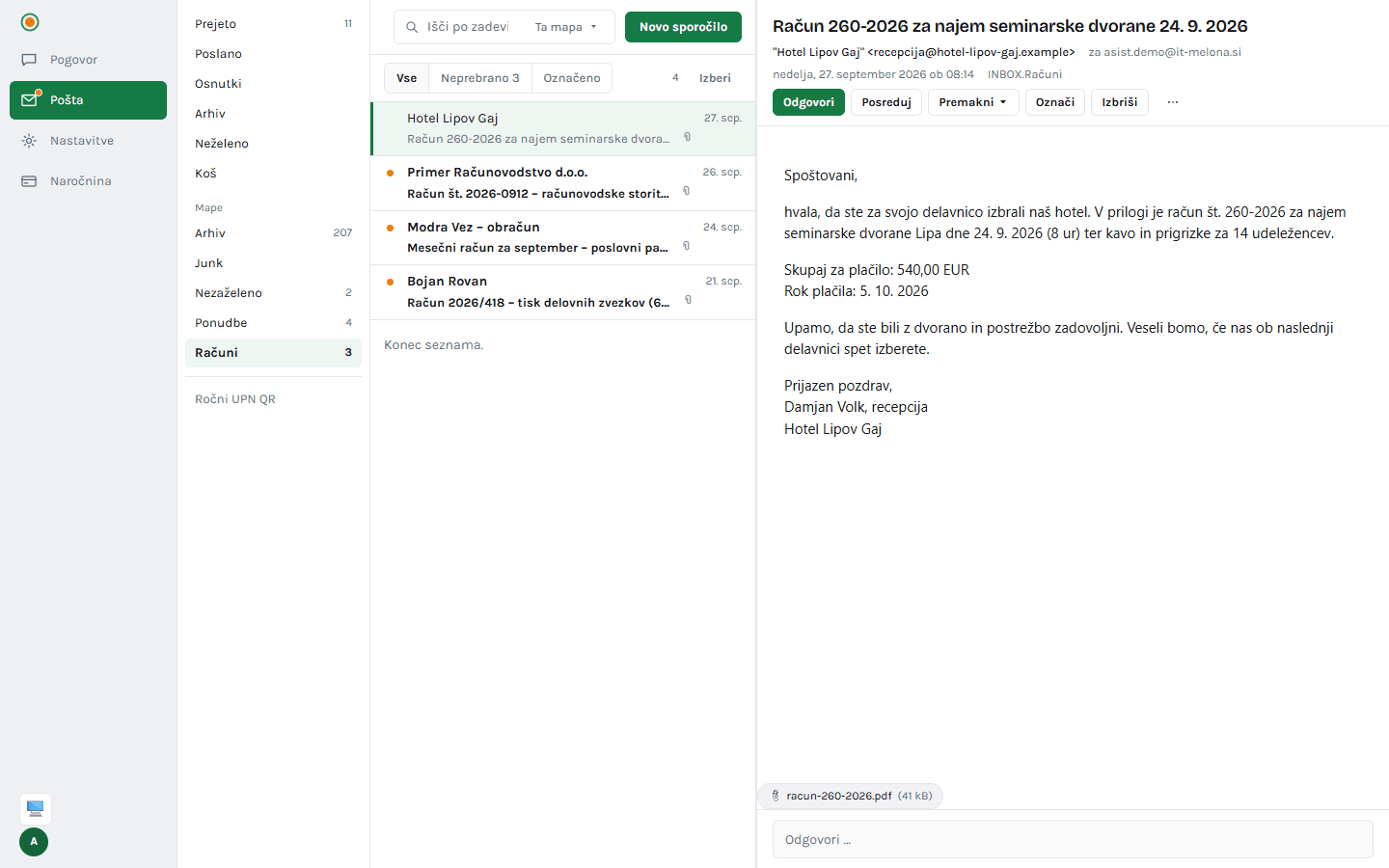The image size is (1389, 868).
Task: Open the Koš trash folder
Action: (273, 174)
